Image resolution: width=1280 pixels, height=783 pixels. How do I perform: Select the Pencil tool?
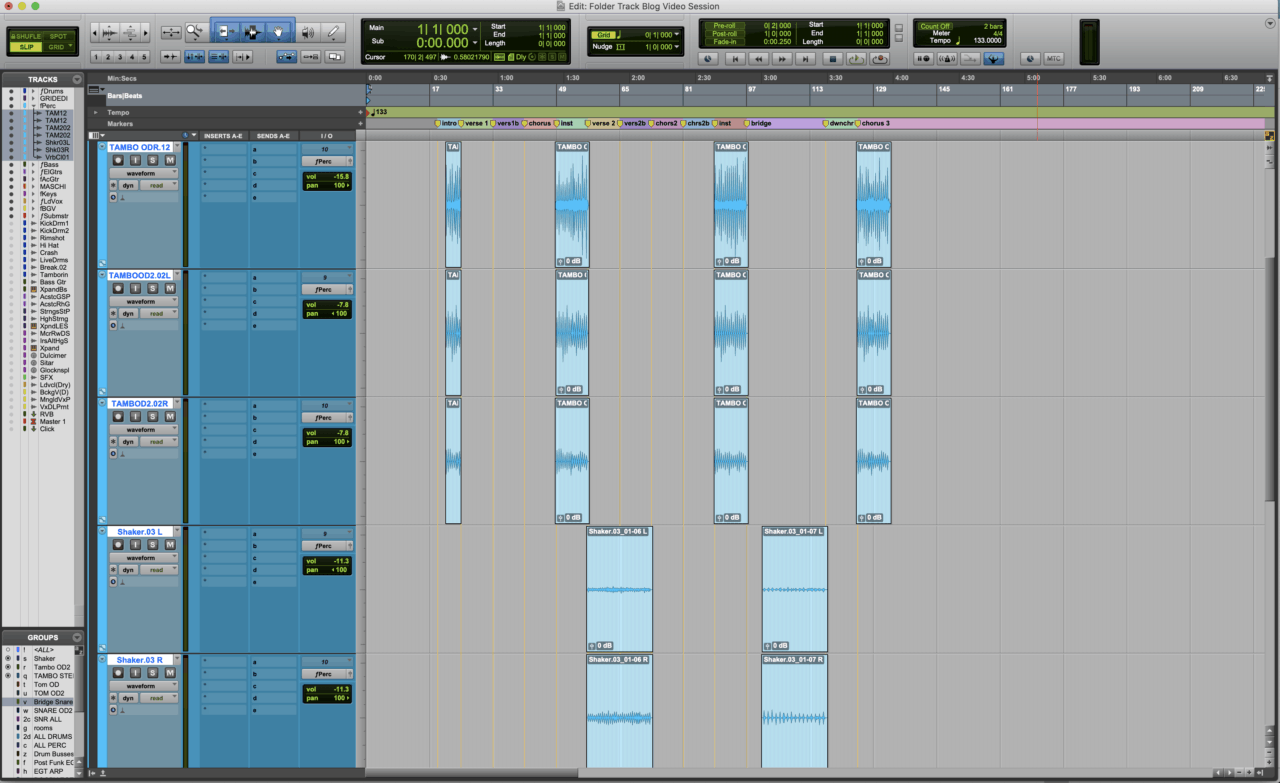tap(333, 32)
